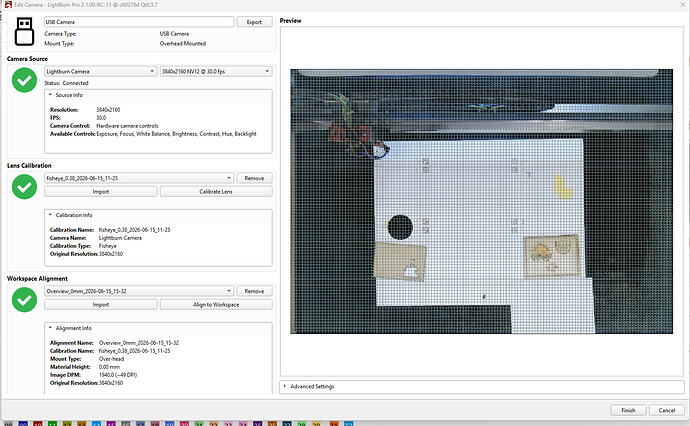Screen dimensions: 690x426
Task: Click the 'Status: Connected' text
Action: pos(66,83)
